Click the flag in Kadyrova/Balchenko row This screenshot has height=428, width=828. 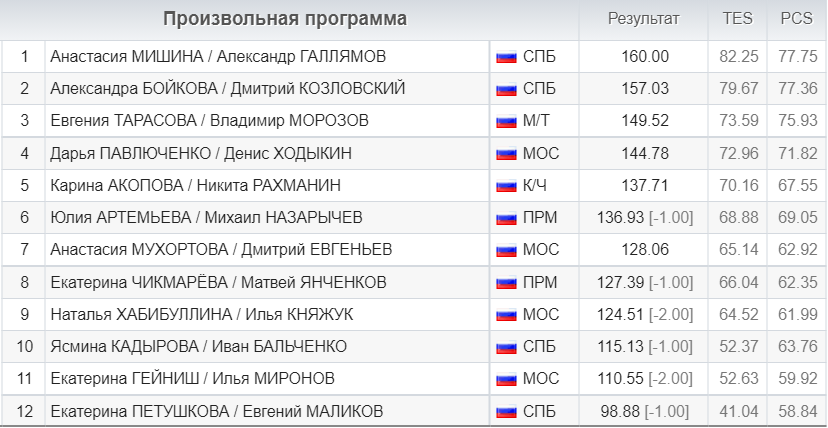pyautogui.click(x=505, y=347)
